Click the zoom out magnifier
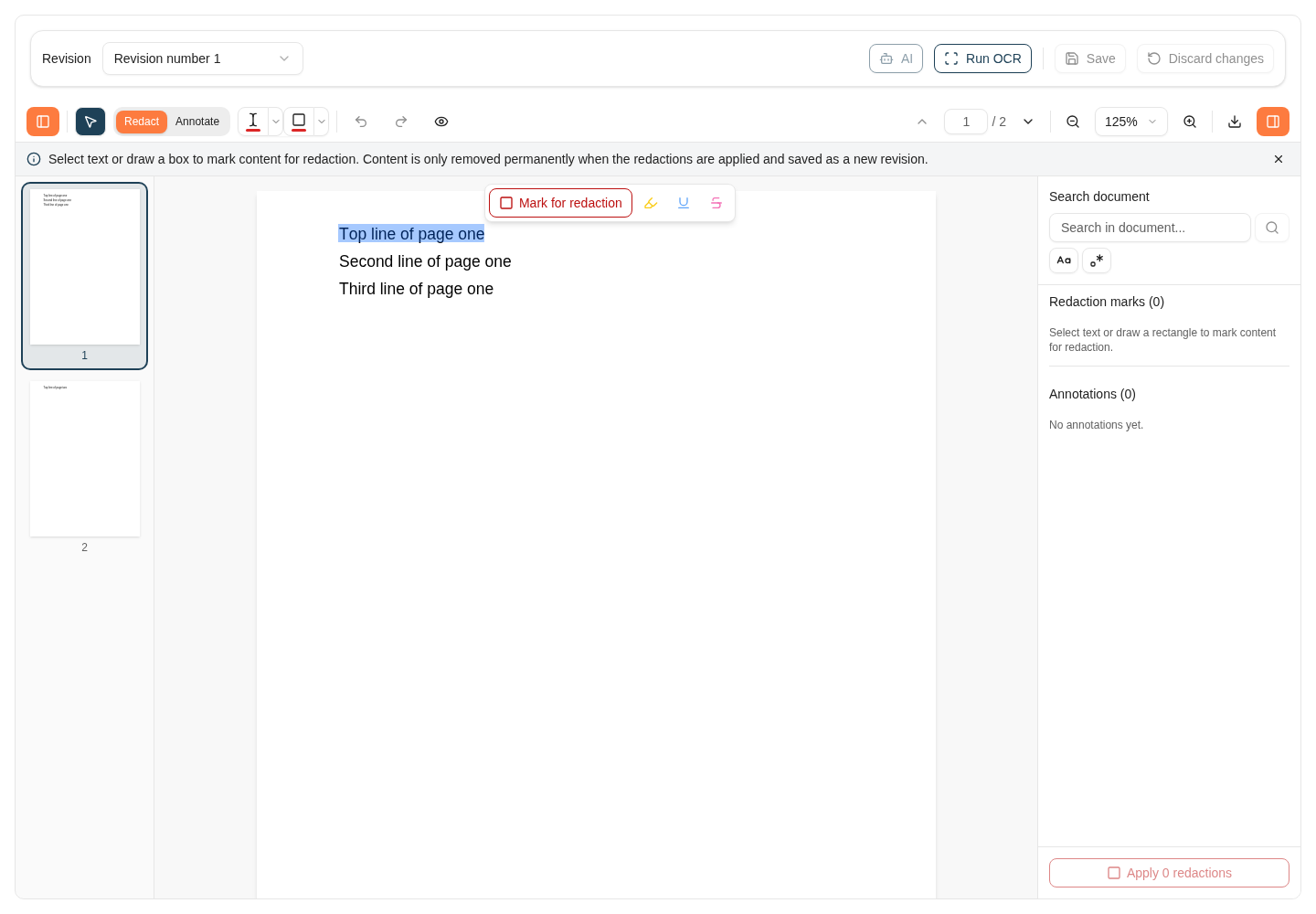Screen dimensions: 1316x914 point(1073,122)
